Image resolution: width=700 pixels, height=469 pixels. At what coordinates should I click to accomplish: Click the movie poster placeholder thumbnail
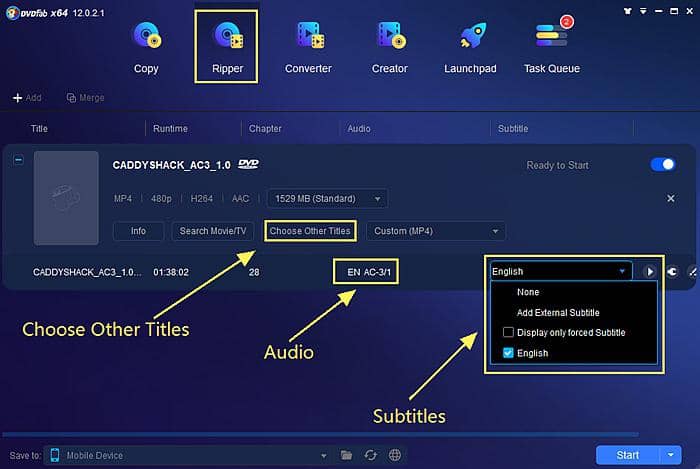click(x=66, y=198)
